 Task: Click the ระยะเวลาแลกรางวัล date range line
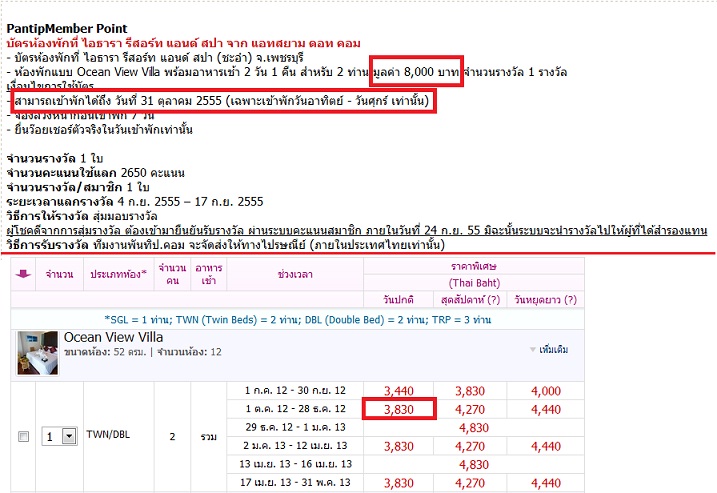pos(135,202)
